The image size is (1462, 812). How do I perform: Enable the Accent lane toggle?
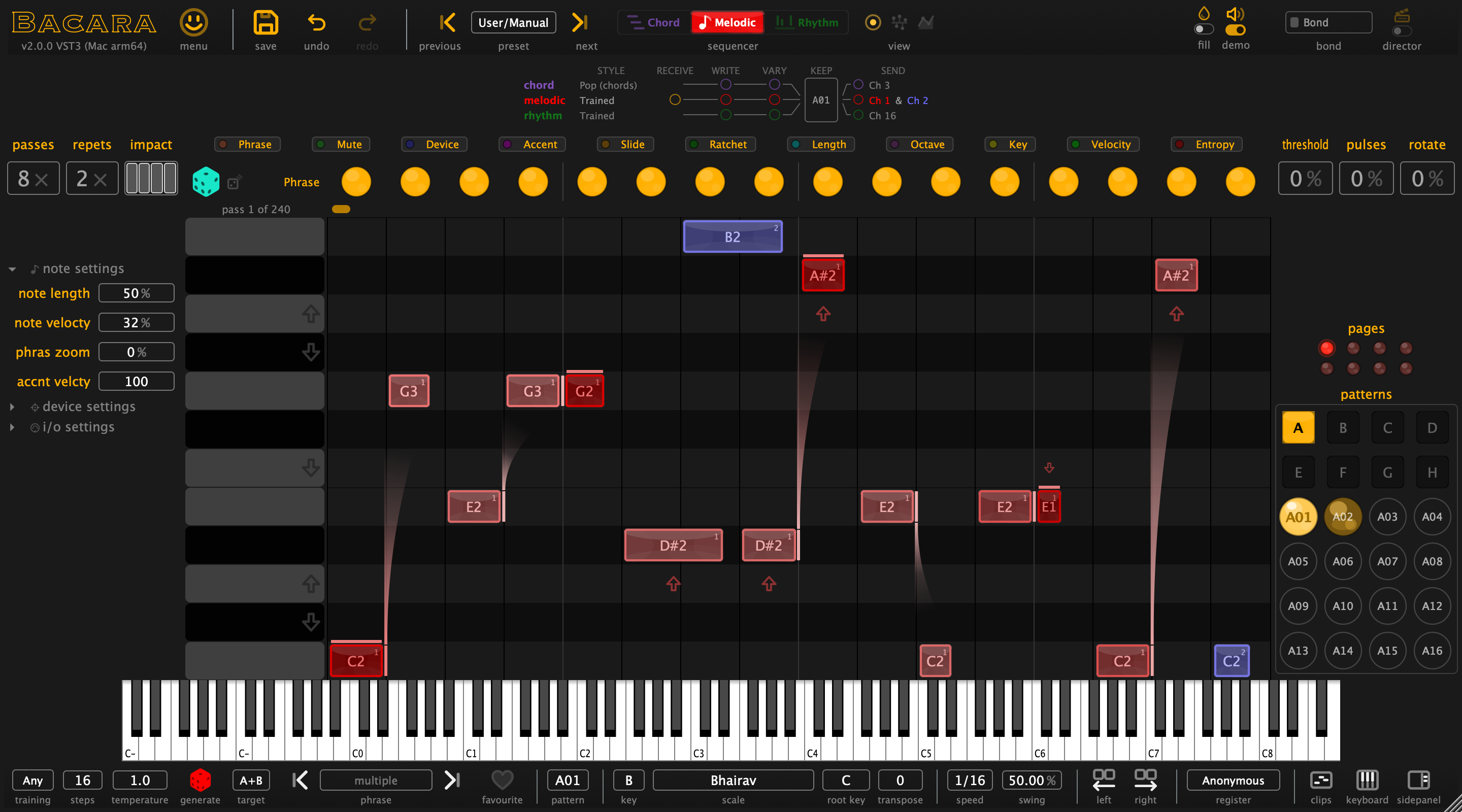(x=531, y=144)
